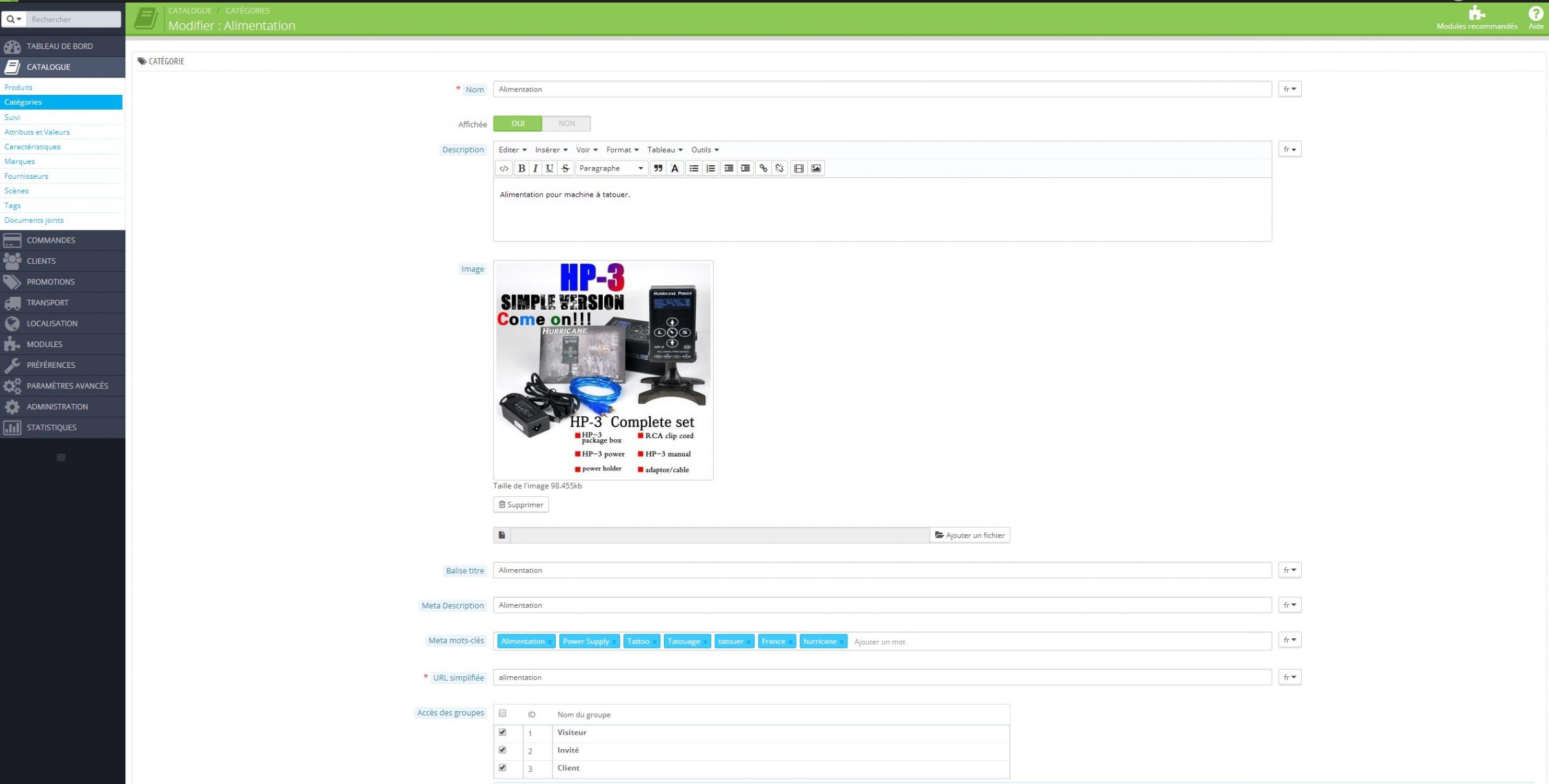
Task: Insert bulleted list in description
Action: click(694, 168)
